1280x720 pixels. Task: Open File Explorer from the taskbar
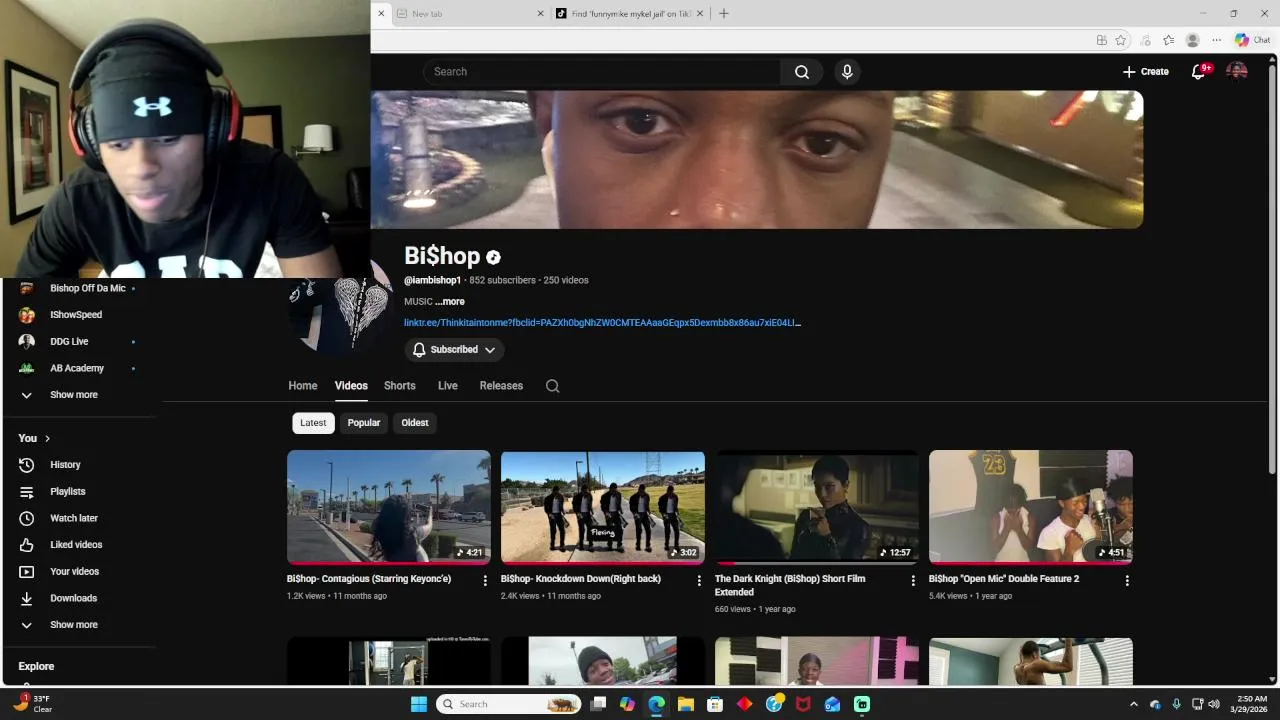(685, 704)
